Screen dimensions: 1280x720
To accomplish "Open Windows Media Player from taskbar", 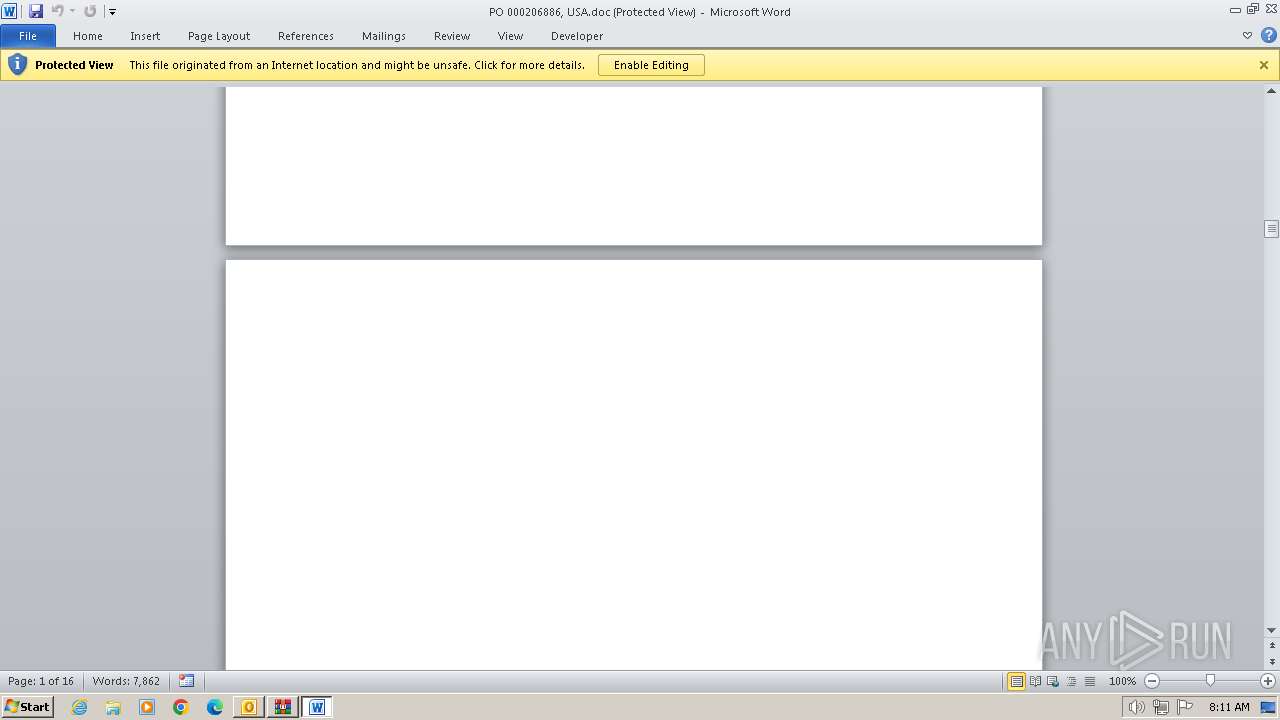I will pos(147,707).
